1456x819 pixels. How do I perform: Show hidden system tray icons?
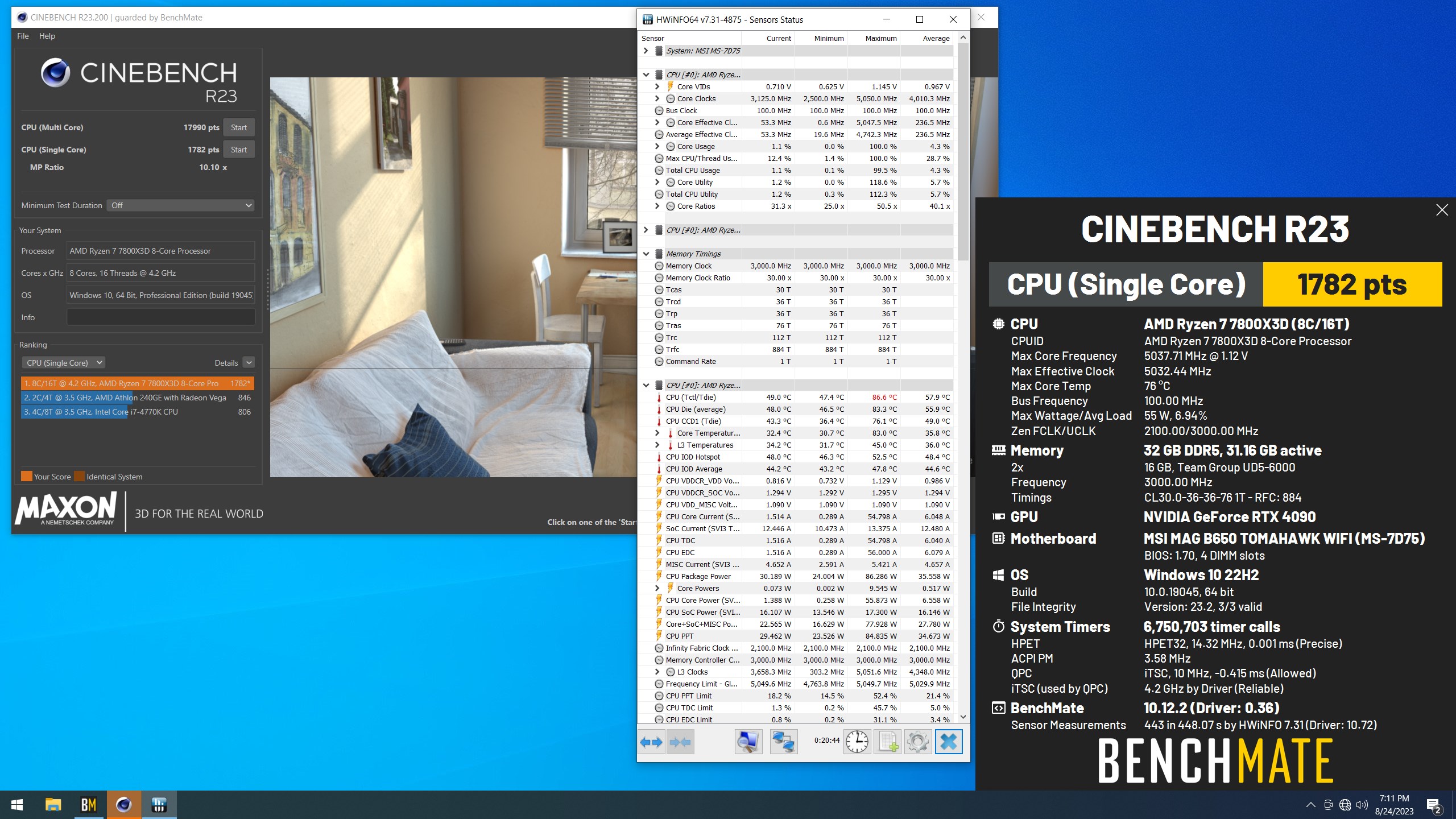pos(1310,805)
